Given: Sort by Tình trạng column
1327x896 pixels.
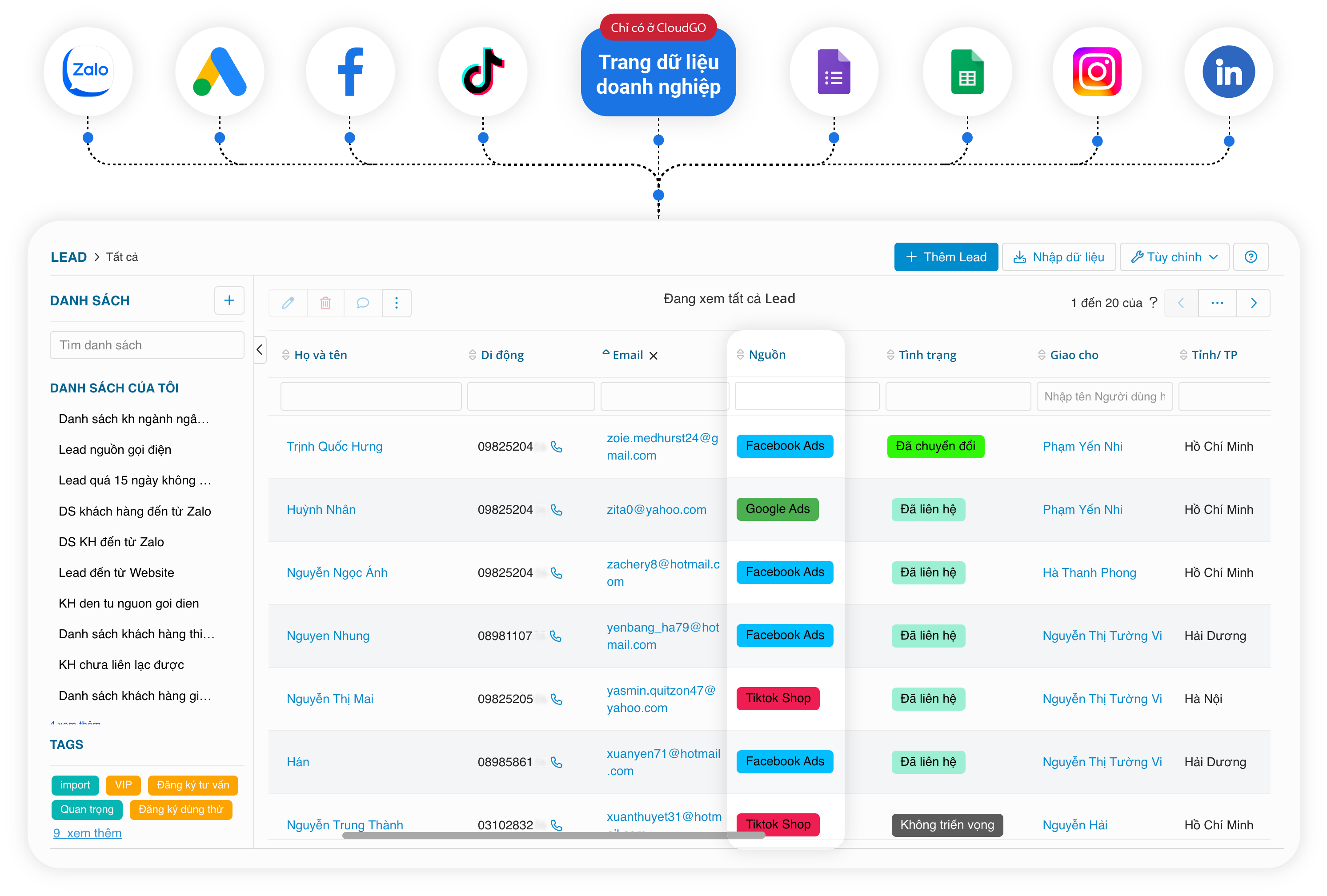Looking at the screenshot, I should tap(921, 355).
